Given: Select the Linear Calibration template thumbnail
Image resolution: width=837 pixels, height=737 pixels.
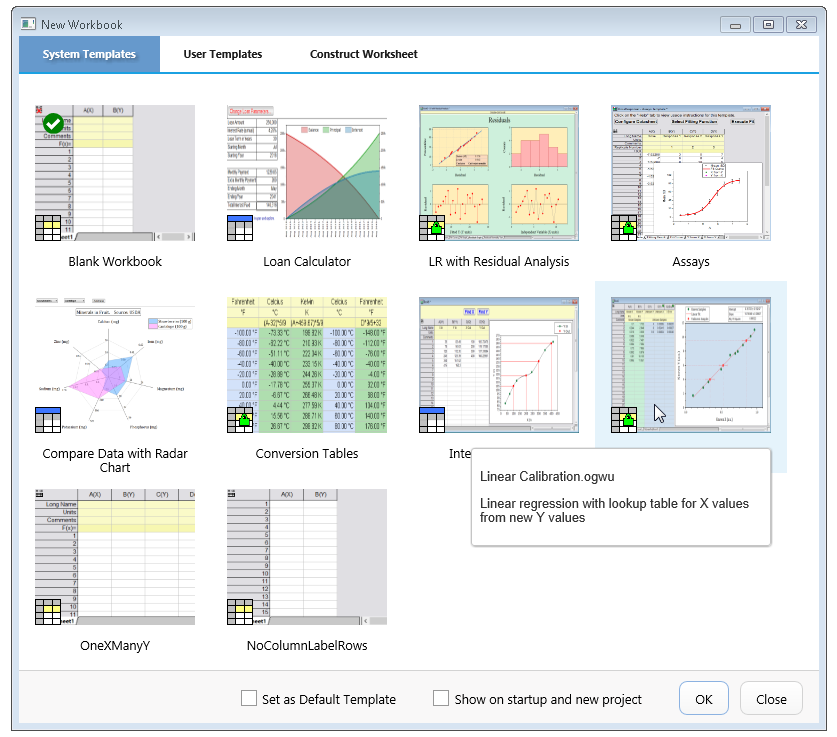Looking at the screenshot, I should [x=691, y=365].
